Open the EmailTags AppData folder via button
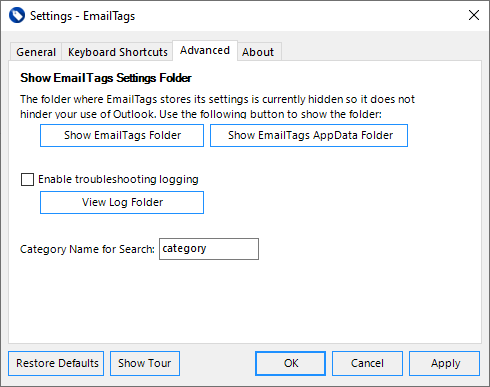 coord(309,135)
